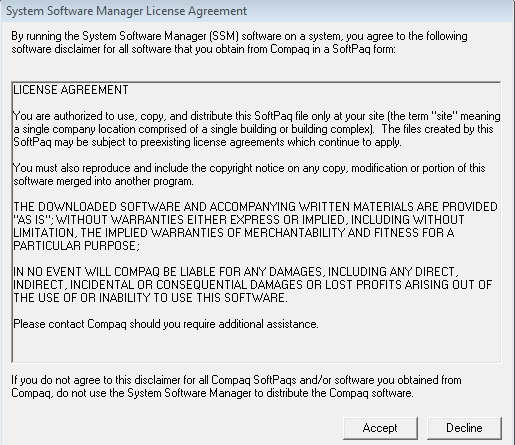Click the LICENSE AGREEMENT heading in text box
Viewport: 515px width, 445px height.
[71, 90]
